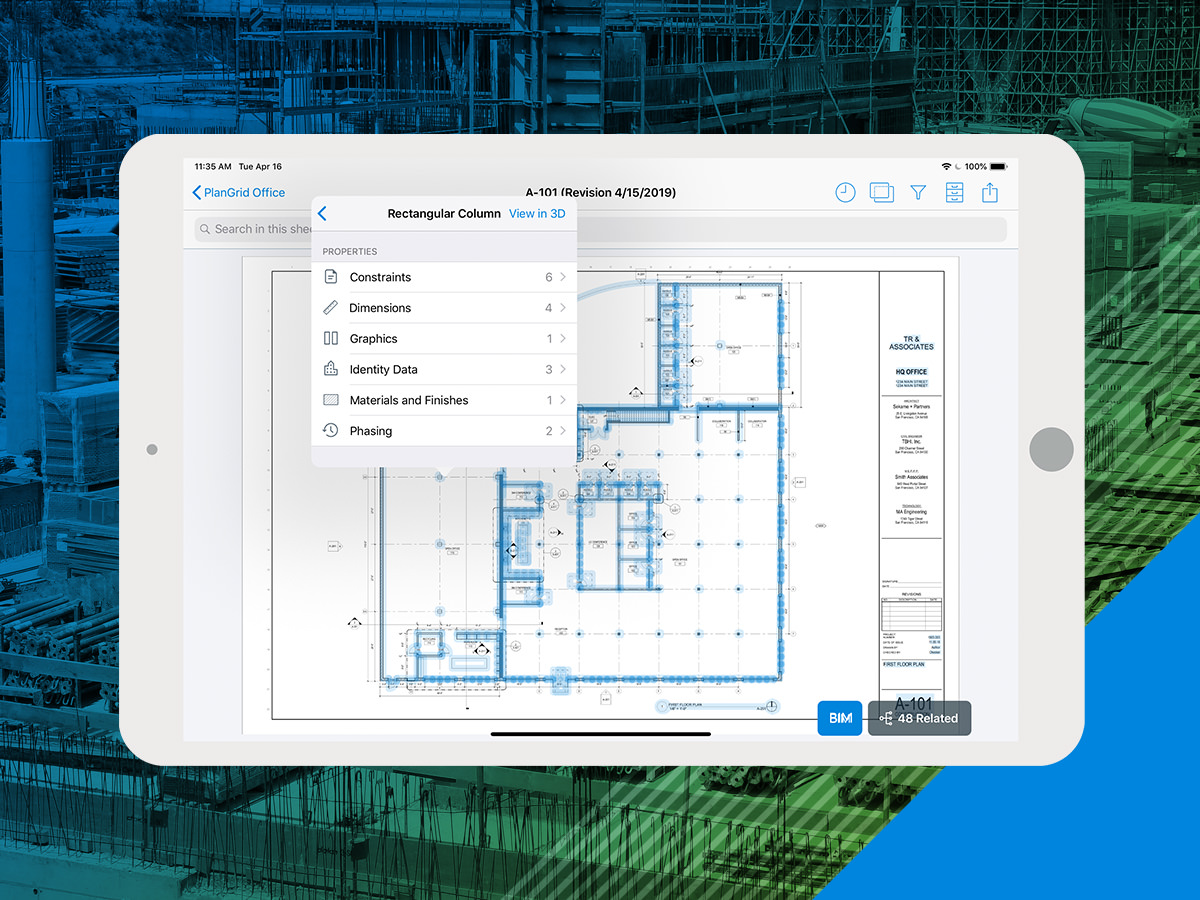Tap the back chevron in properties popover
The image size is (1200, 900).
click(322, 214)
